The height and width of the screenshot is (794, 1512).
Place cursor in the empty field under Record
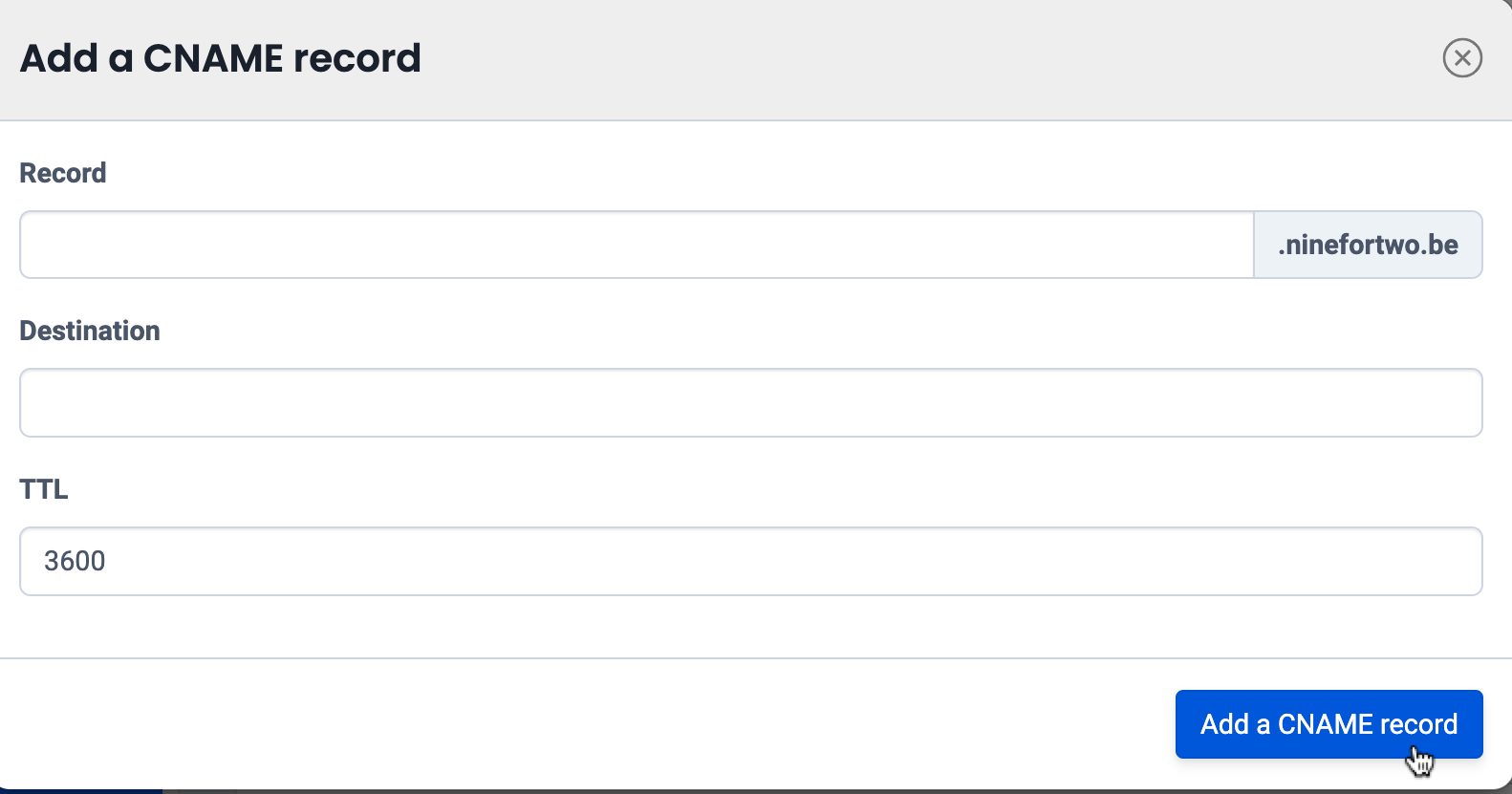pyautogui.click(x=636, y=245)
